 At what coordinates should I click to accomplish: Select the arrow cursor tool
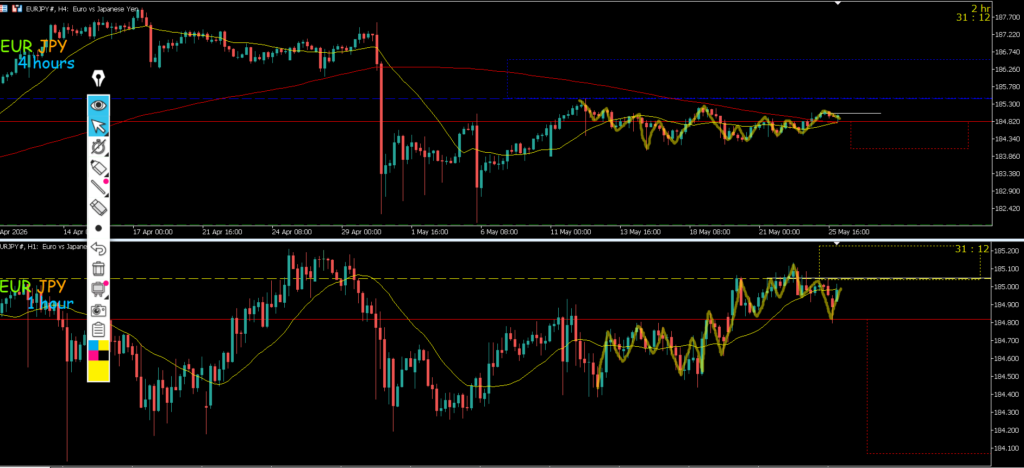(99, 126)
